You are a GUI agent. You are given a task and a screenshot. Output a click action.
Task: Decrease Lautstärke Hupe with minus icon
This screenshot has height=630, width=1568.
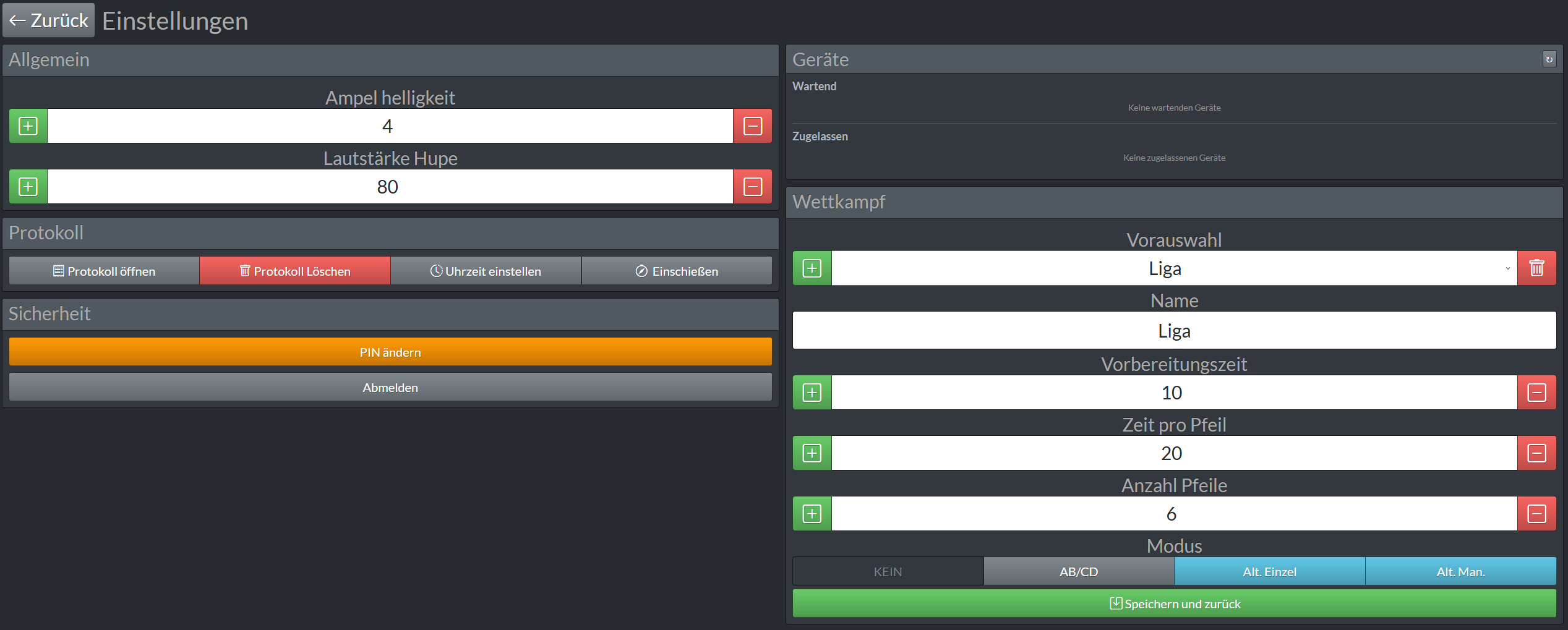coord(752,187)
